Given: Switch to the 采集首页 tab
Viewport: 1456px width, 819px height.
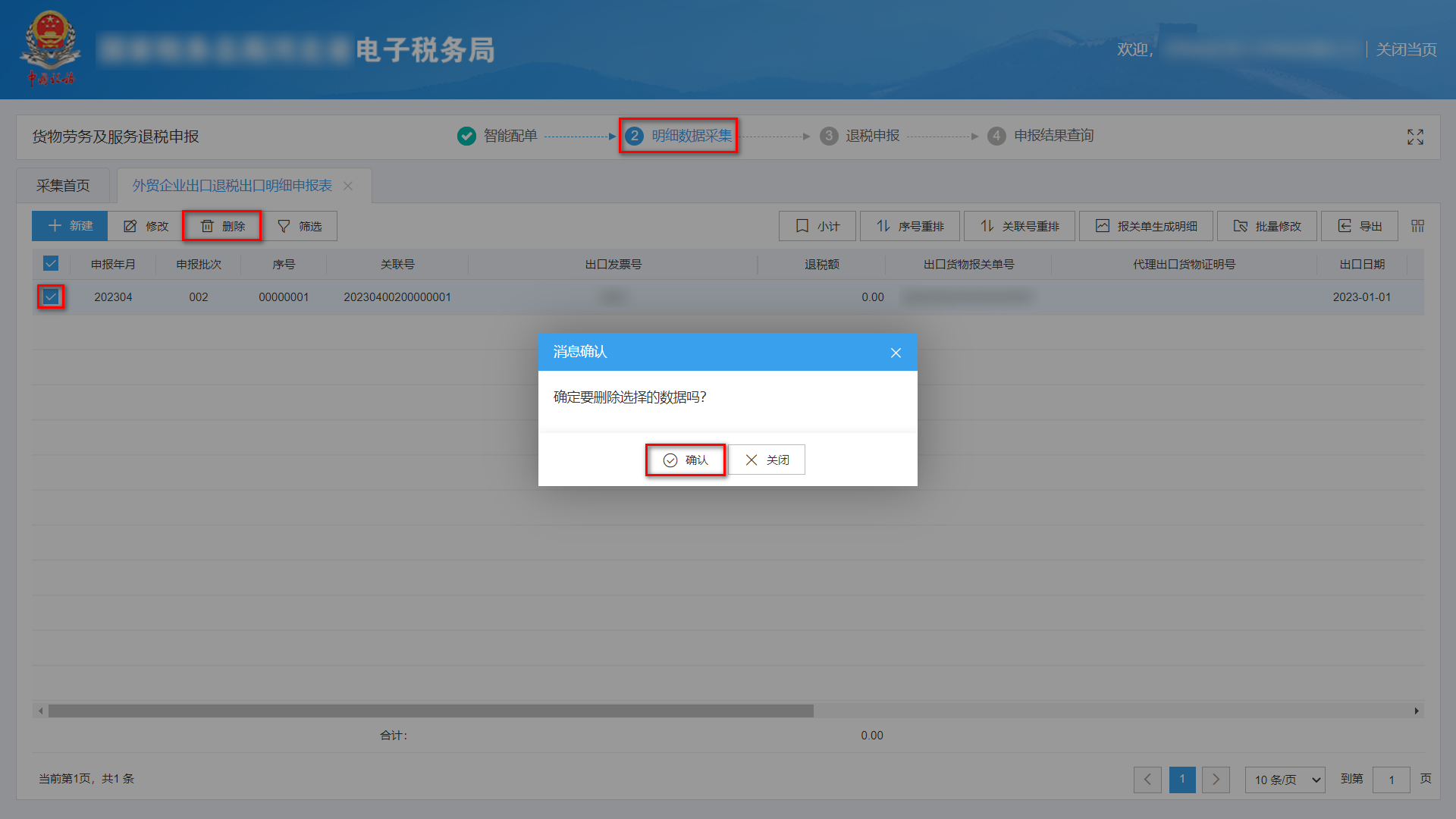Looking at the screenshot, I should pyautogui.click(x=64, y=184).
